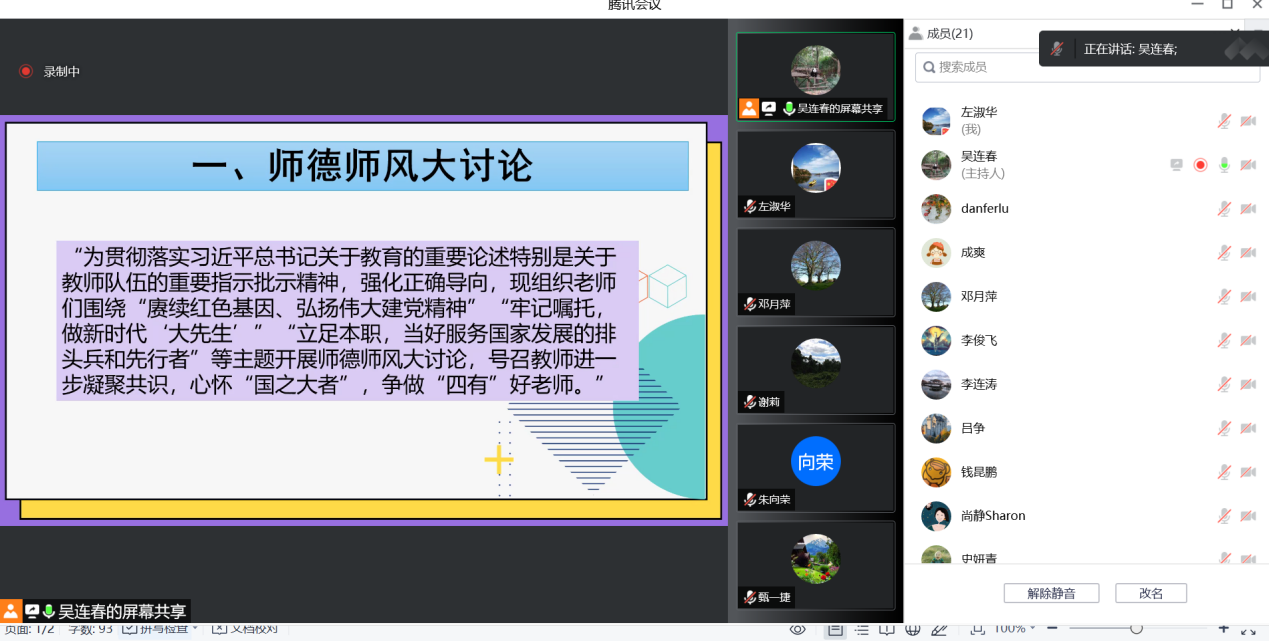Toggle the microphone for 左淑华 in the member list
This screenshot has width=1269, height=641.
point(1224,121)
